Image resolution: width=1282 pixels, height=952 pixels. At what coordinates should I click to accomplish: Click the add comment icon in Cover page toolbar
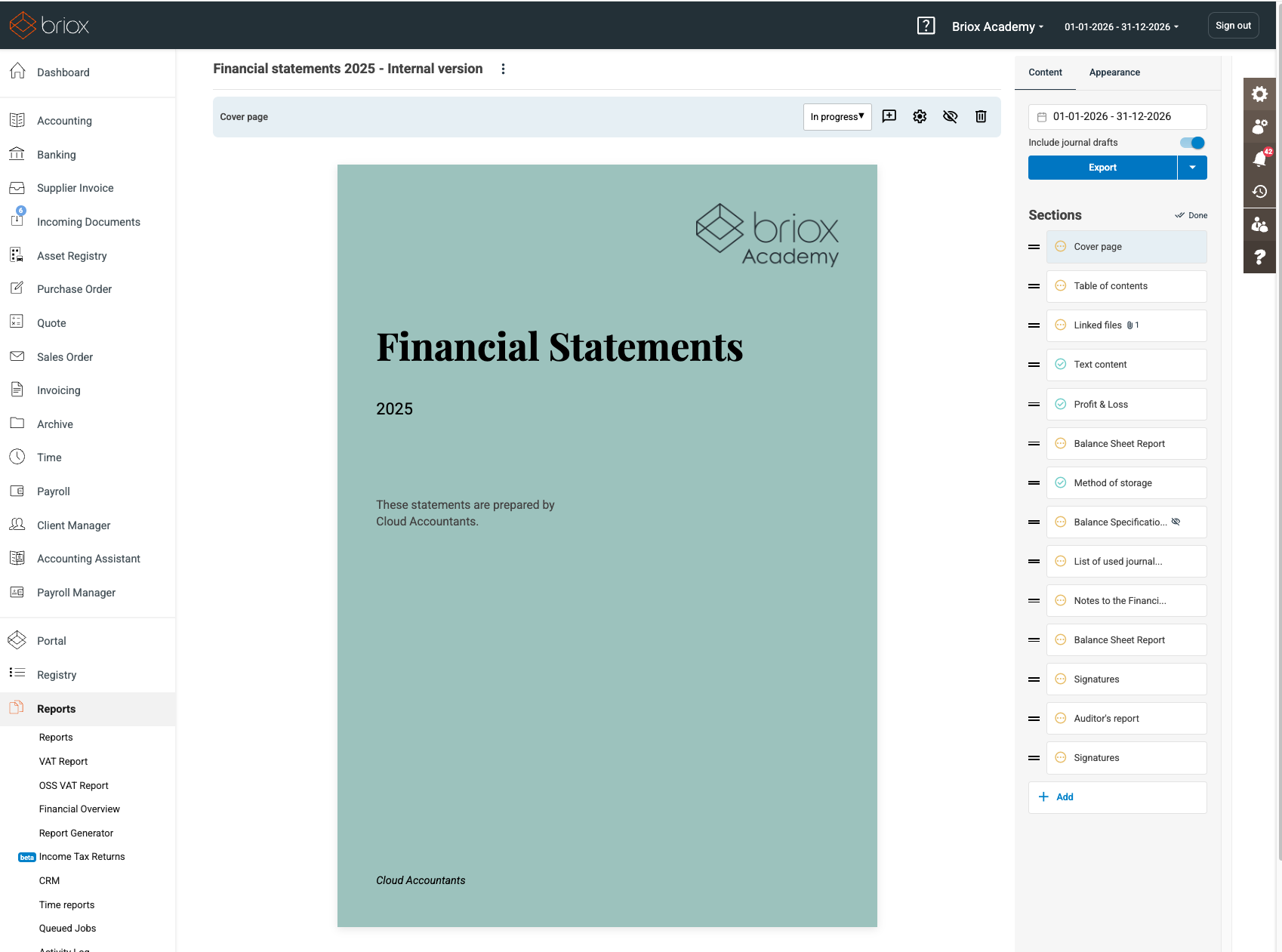[x=889, y=116]
